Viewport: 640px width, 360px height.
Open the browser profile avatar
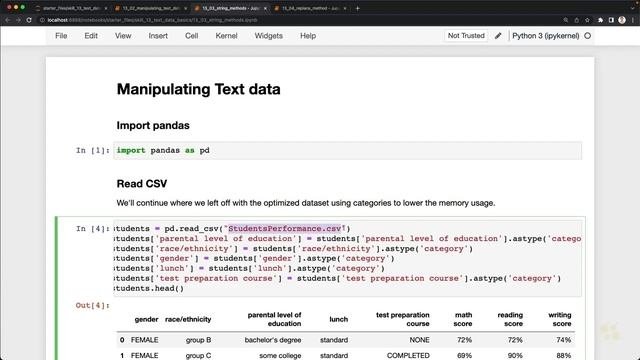pyautogui.click(x=622, y=20)
